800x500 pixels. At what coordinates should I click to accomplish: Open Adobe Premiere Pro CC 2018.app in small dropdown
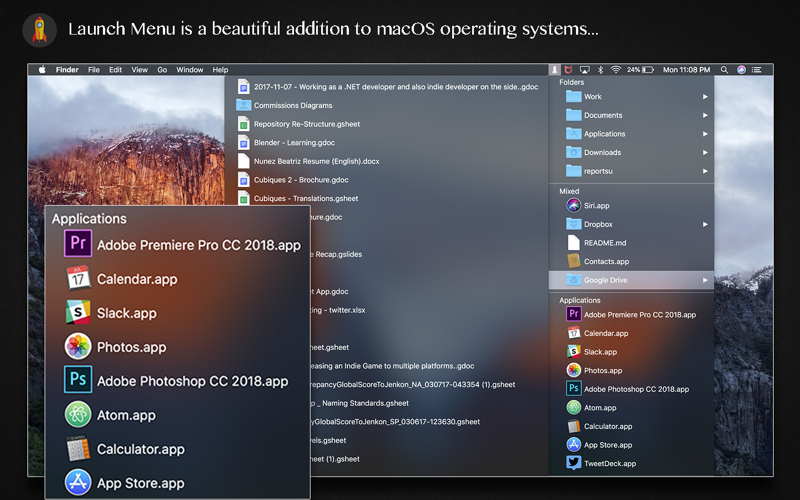pyautogui.click(x=631, y=315)
